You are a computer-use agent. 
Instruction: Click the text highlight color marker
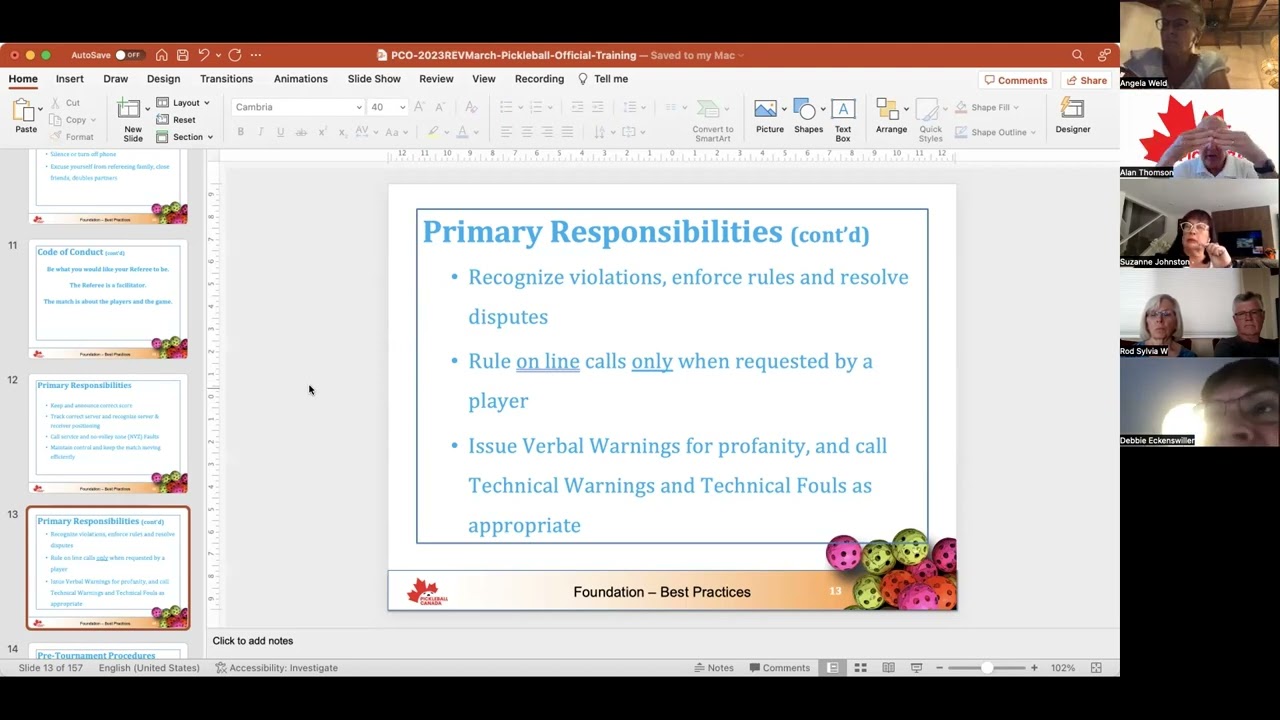coord(432,132)
